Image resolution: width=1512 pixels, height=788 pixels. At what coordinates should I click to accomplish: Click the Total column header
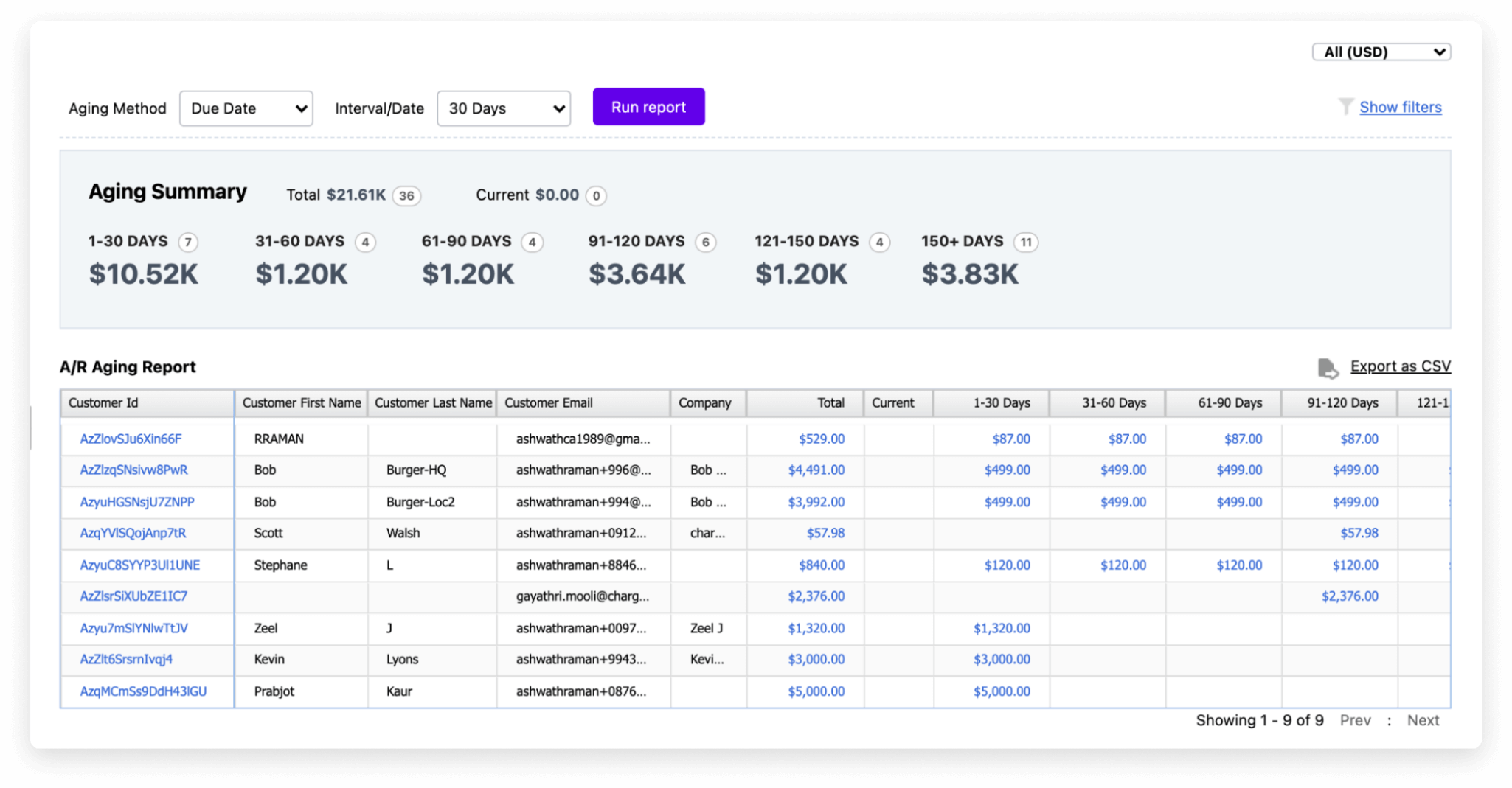click(x=830, y=403)
